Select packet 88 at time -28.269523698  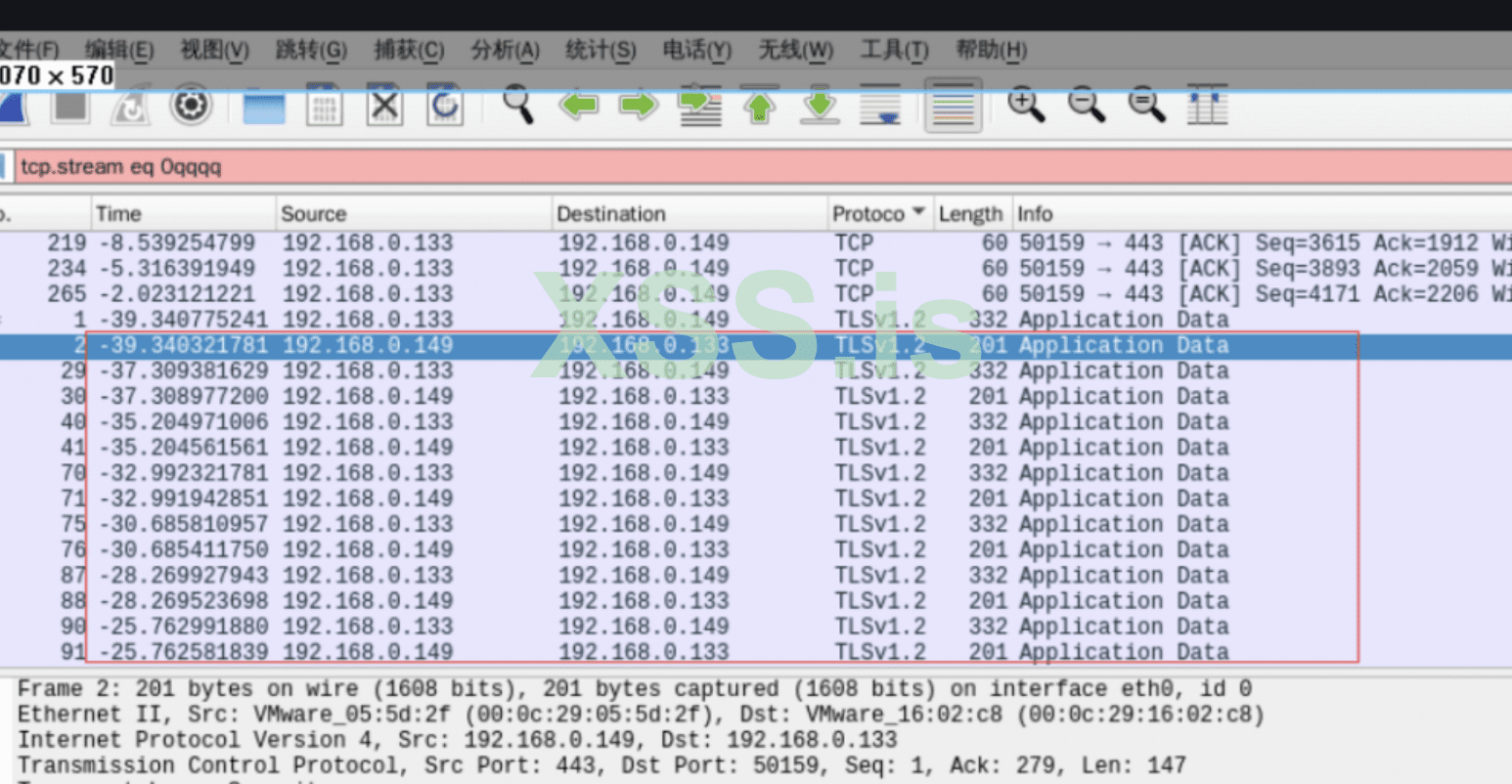tap(756, 600)
